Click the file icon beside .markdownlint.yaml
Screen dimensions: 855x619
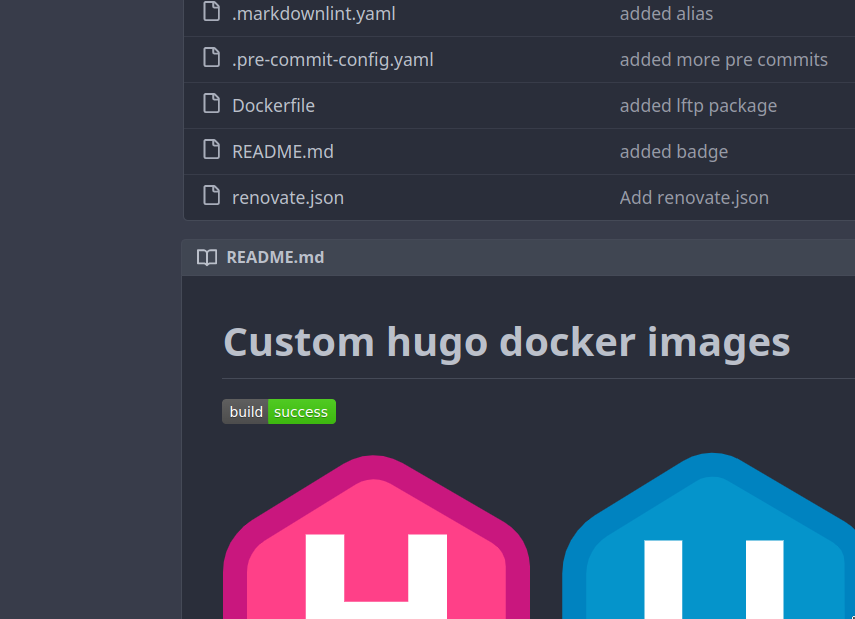point(211,13)
